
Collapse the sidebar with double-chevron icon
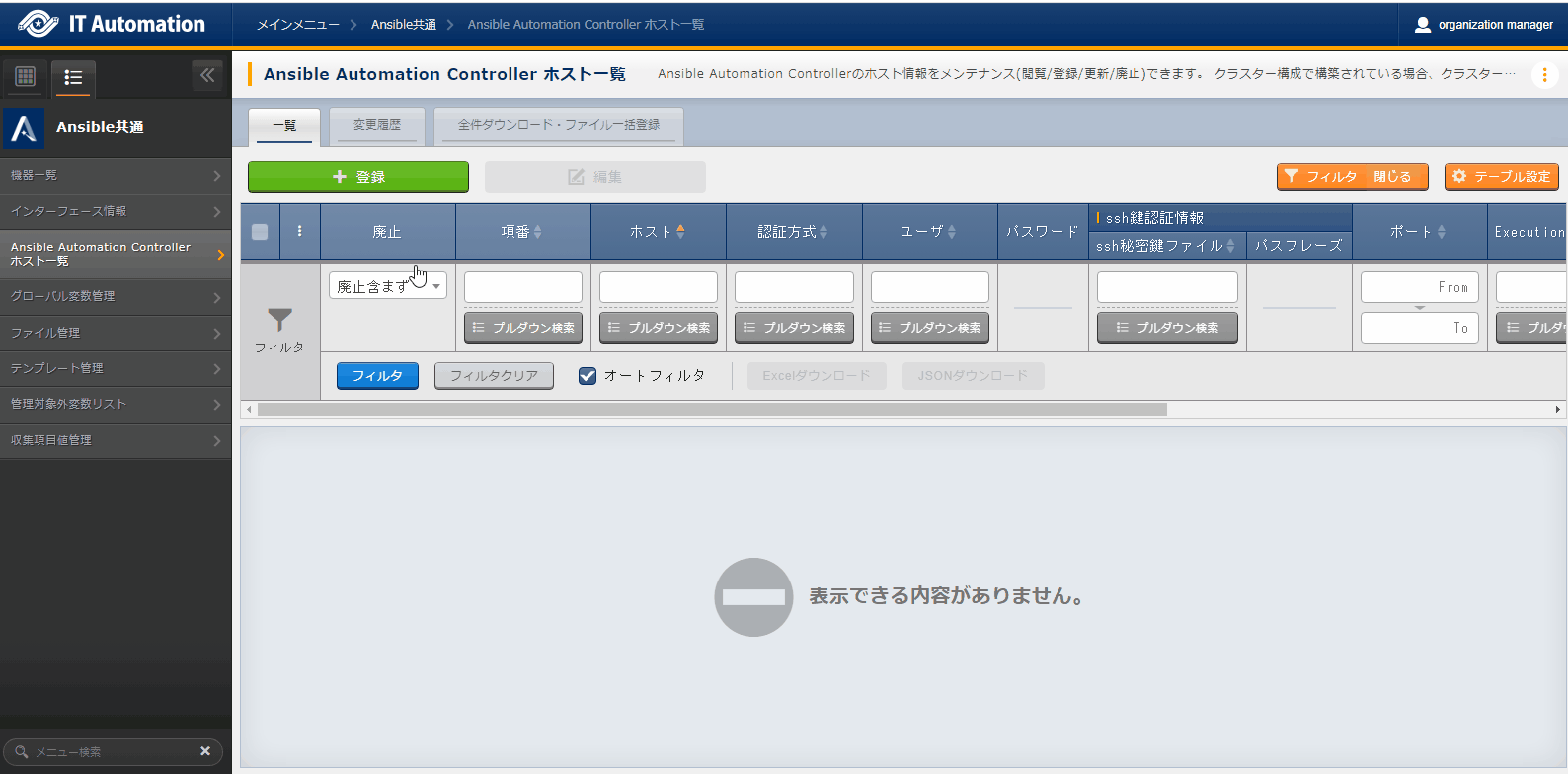(207, 75)
